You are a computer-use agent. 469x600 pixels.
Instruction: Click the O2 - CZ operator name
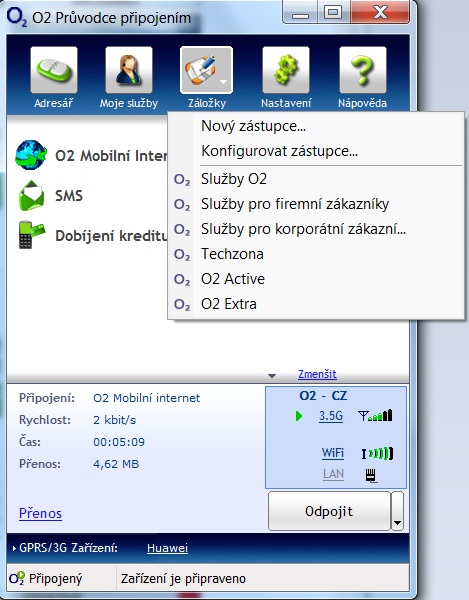click(323, 396)
